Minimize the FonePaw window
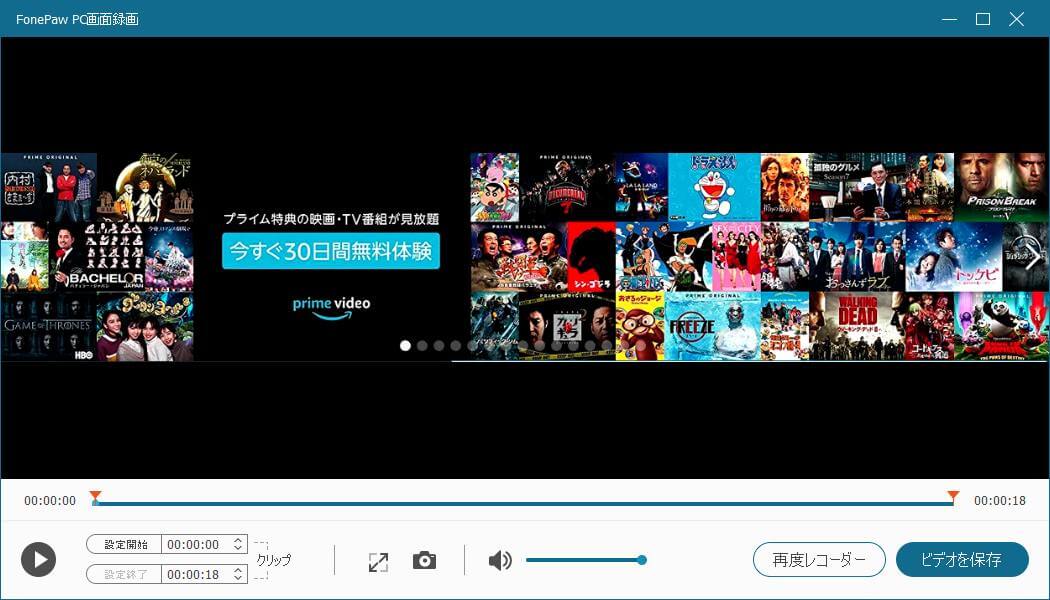This screenshot has height=600, width=1050. 950,19
